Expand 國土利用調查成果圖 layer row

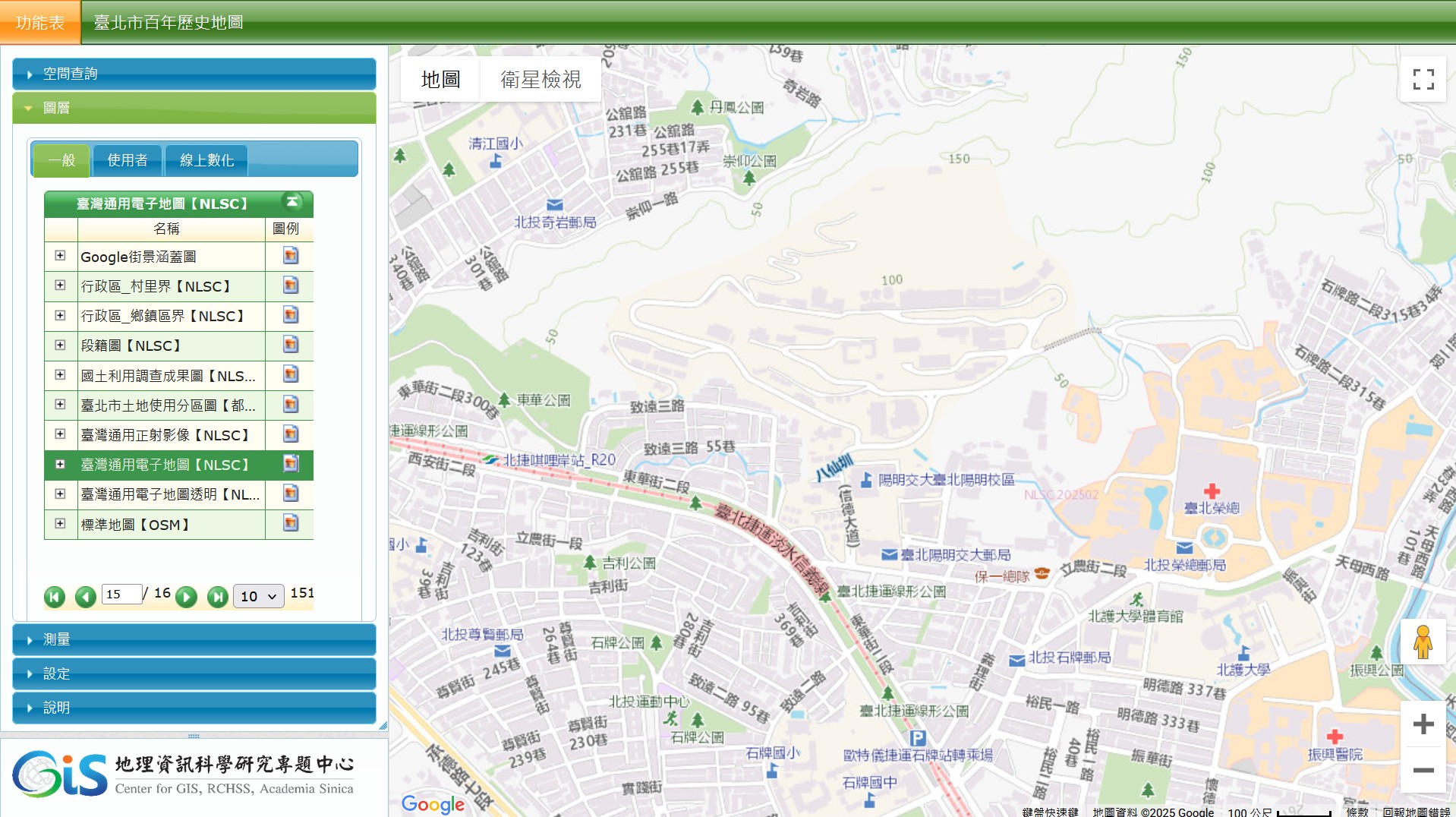[x=60, y=374]
